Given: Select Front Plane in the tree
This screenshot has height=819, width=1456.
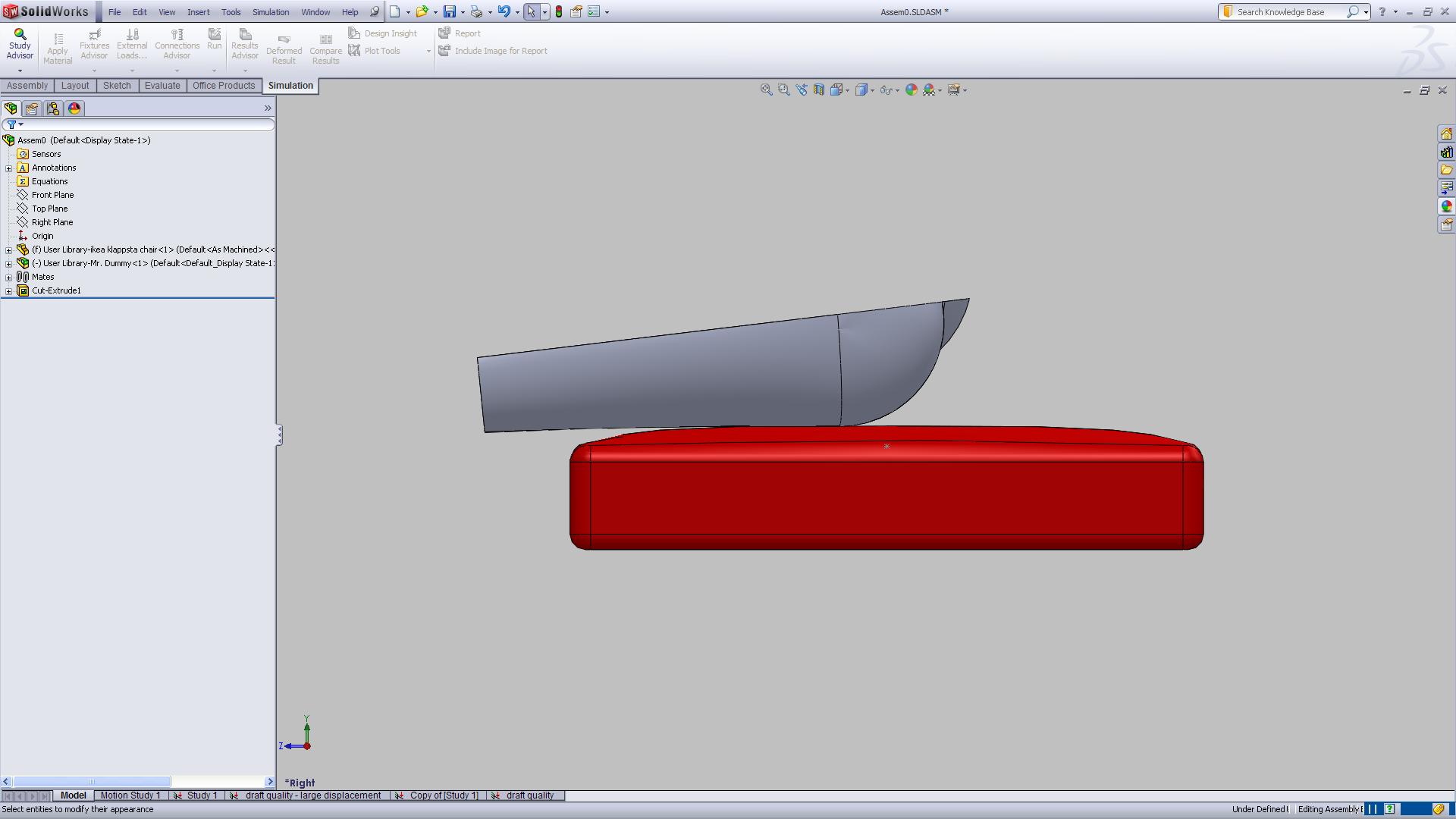Looking at the screenshot, I should tap(52, 195).
